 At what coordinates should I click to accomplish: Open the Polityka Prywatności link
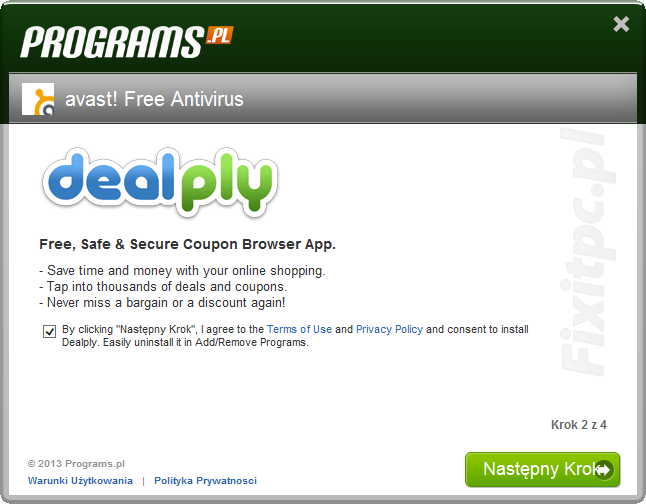coord(206,481)
